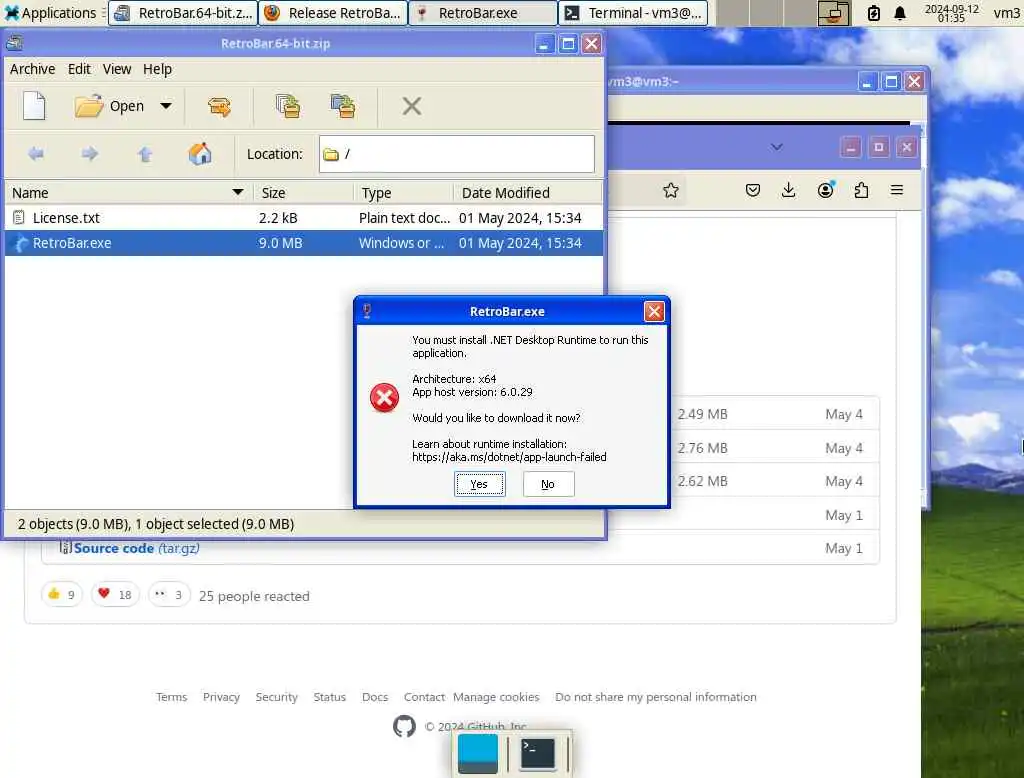Click the Manage cookies footer link
Image resolution: width=1024 pixels, height=778 pixels.
(496, 697)
